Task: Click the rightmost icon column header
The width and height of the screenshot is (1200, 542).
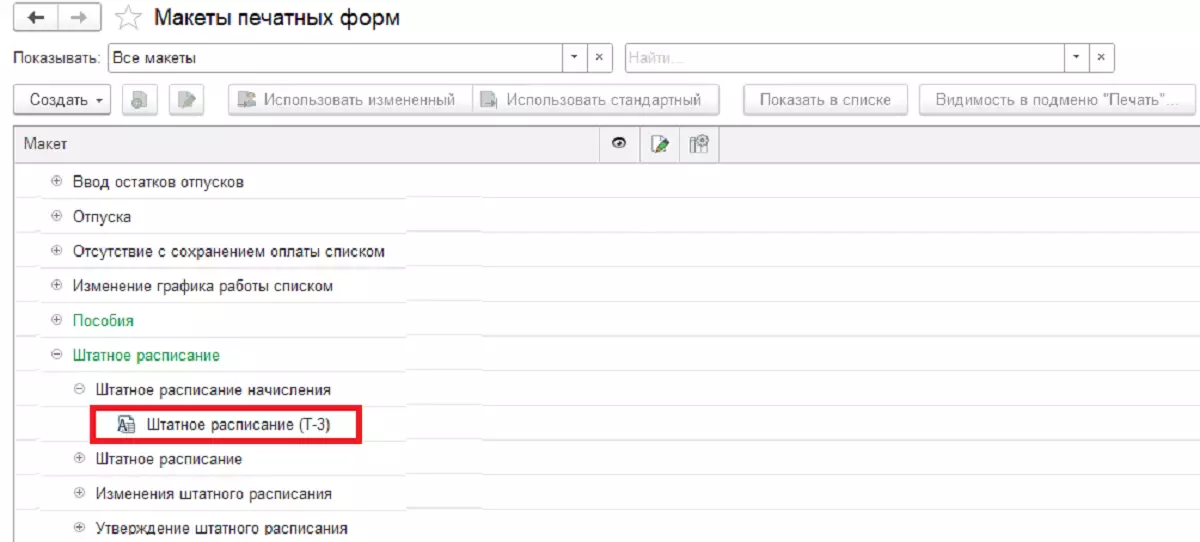Action: [699, 144]
